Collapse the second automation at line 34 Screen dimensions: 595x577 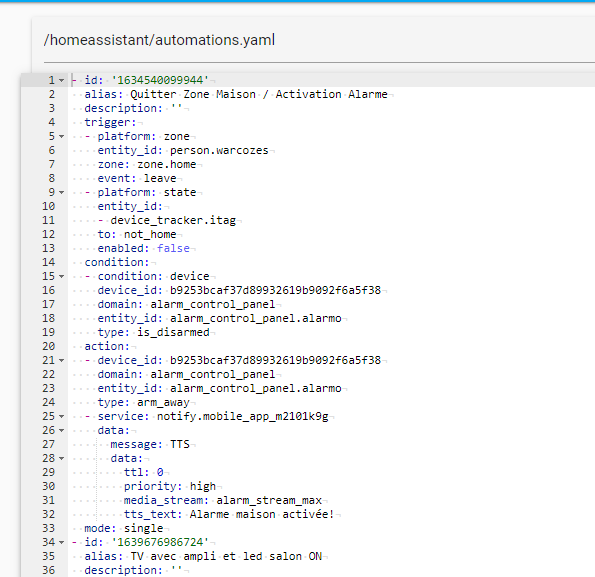[61, 542]
